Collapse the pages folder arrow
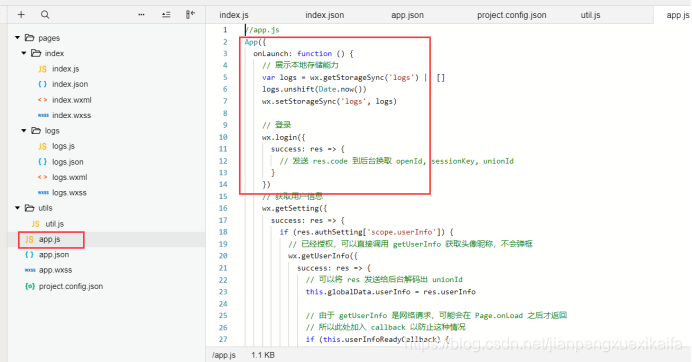Screen dimensions: 692x362 [x=18, y=38]
